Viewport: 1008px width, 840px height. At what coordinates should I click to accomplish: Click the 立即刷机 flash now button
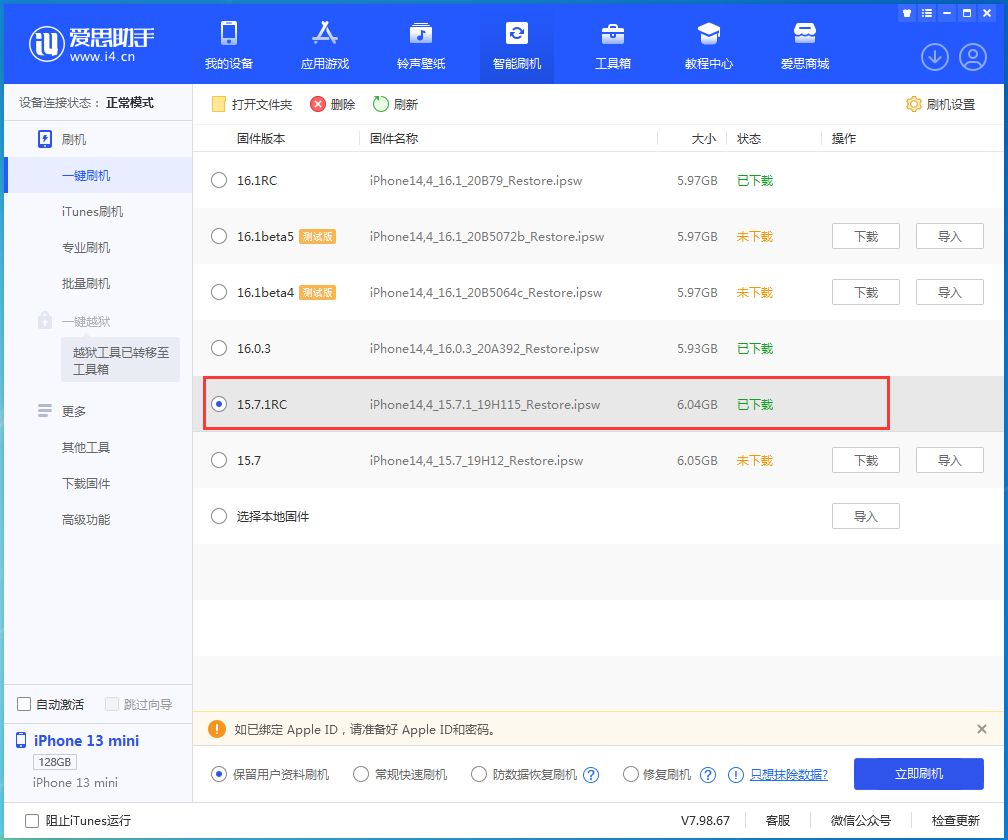(x=919, y=774)
